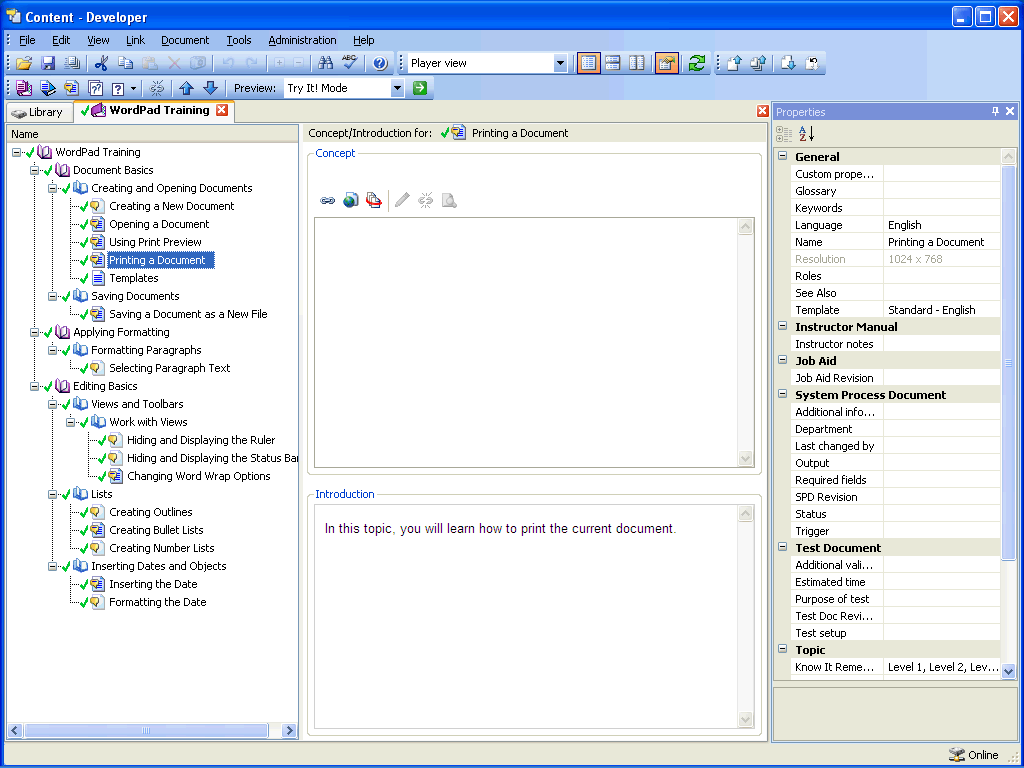The height and width of the screenshot is (768, 1024).
Task: Select the Templates tree item
Action: (134, 278)
